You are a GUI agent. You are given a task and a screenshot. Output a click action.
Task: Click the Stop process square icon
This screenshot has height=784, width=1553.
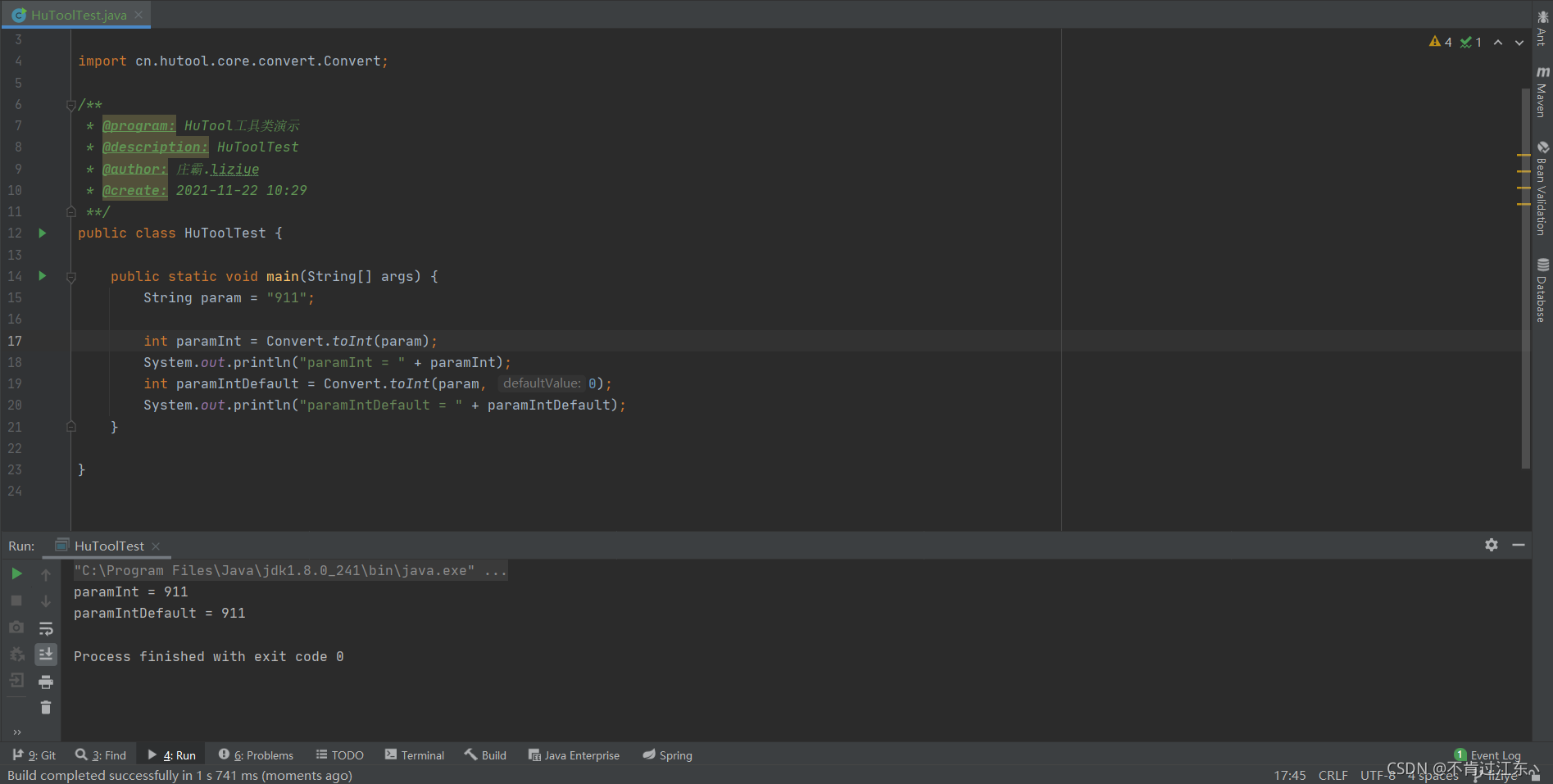(16, 600)
